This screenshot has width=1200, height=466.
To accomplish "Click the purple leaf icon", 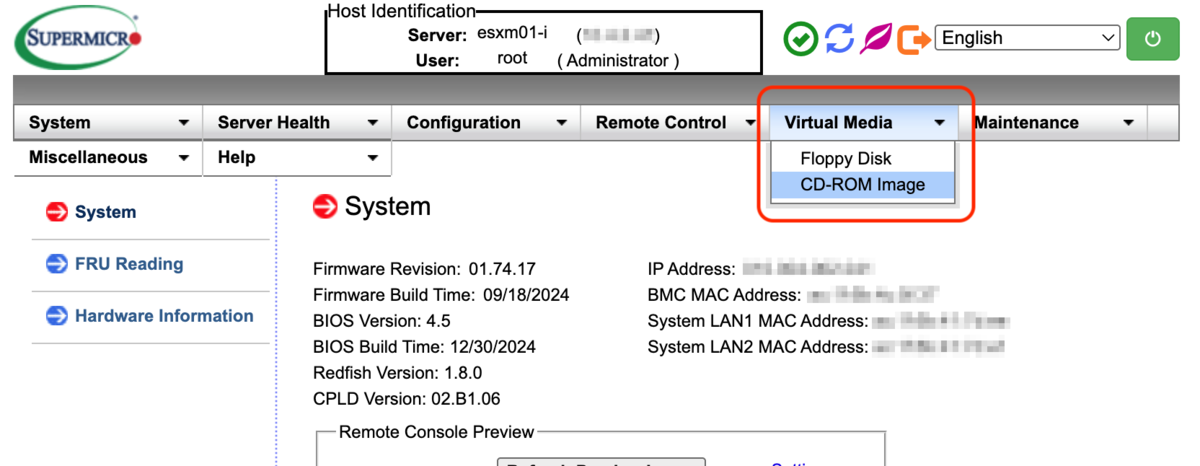I will tap(877, 39).
